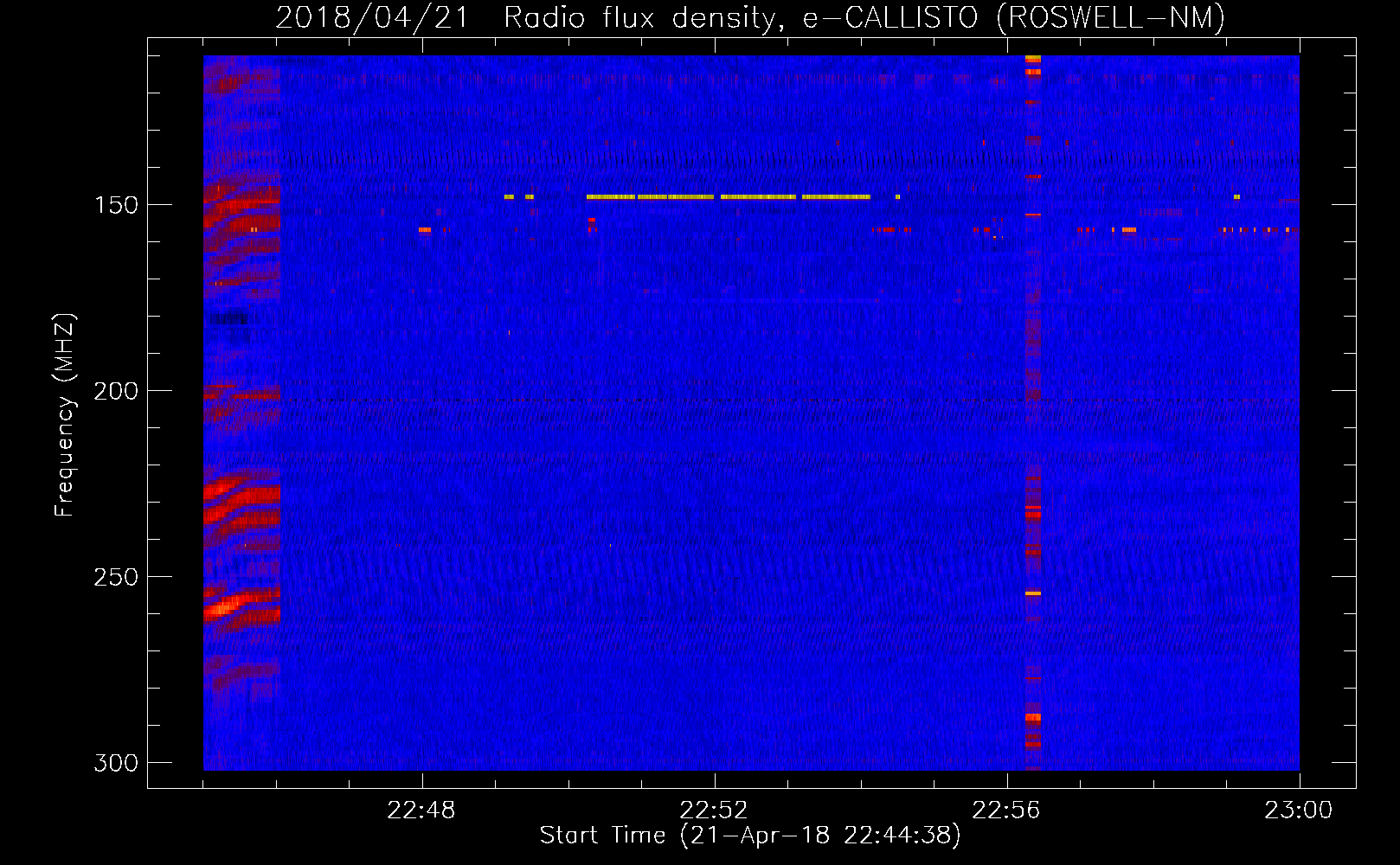Click the 23:00 time tick label
This screenshot has width=1400, height=865.
tap(1298, 811)
